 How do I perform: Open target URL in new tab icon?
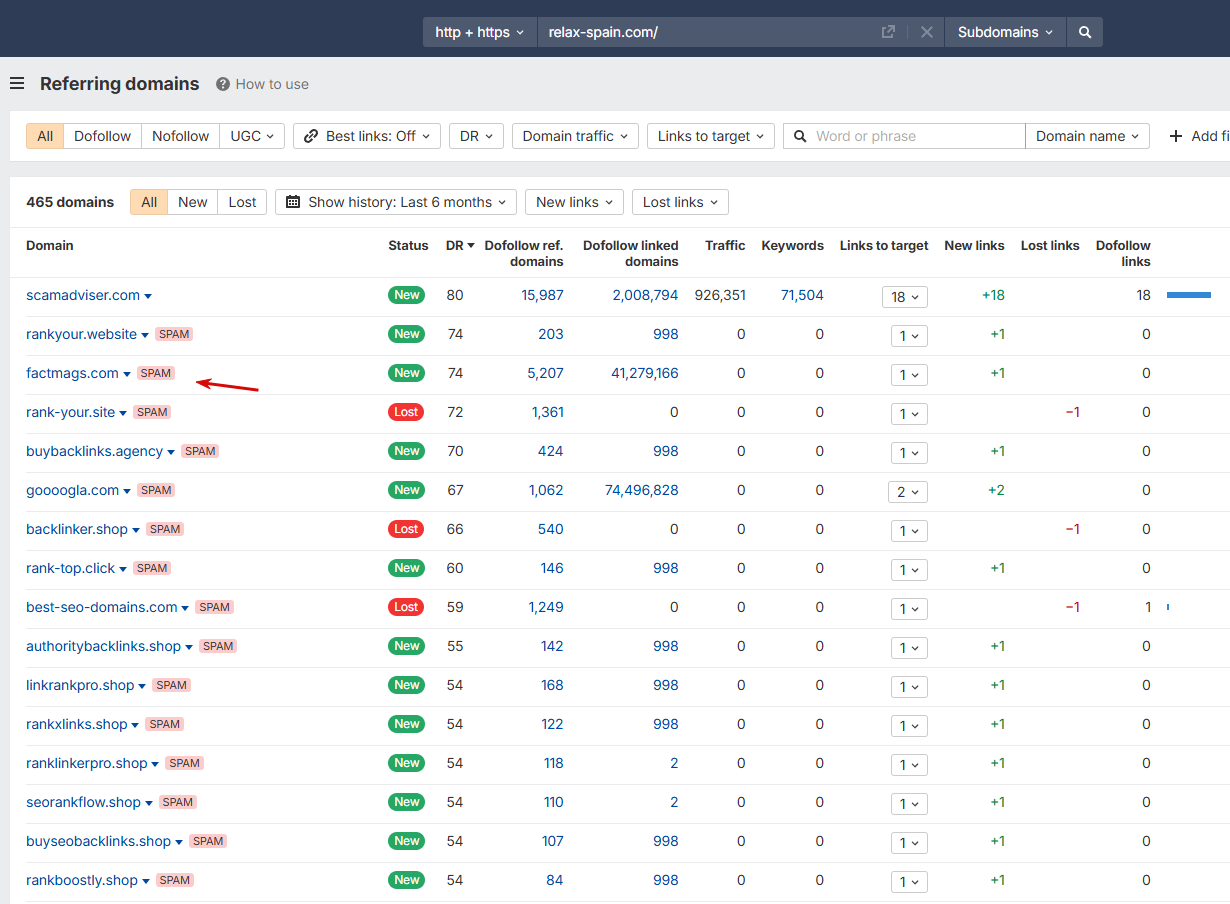(888, 32)
